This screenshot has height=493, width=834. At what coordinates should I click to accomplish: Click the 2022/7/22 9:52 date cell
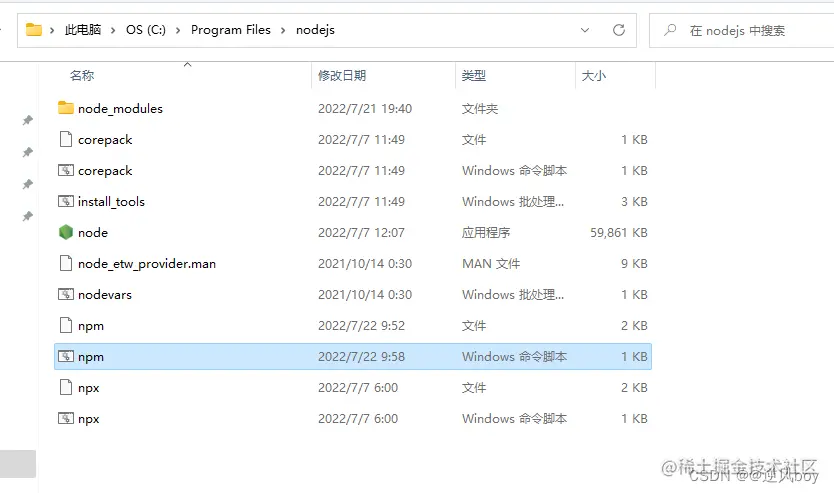[x=361, y=325]
